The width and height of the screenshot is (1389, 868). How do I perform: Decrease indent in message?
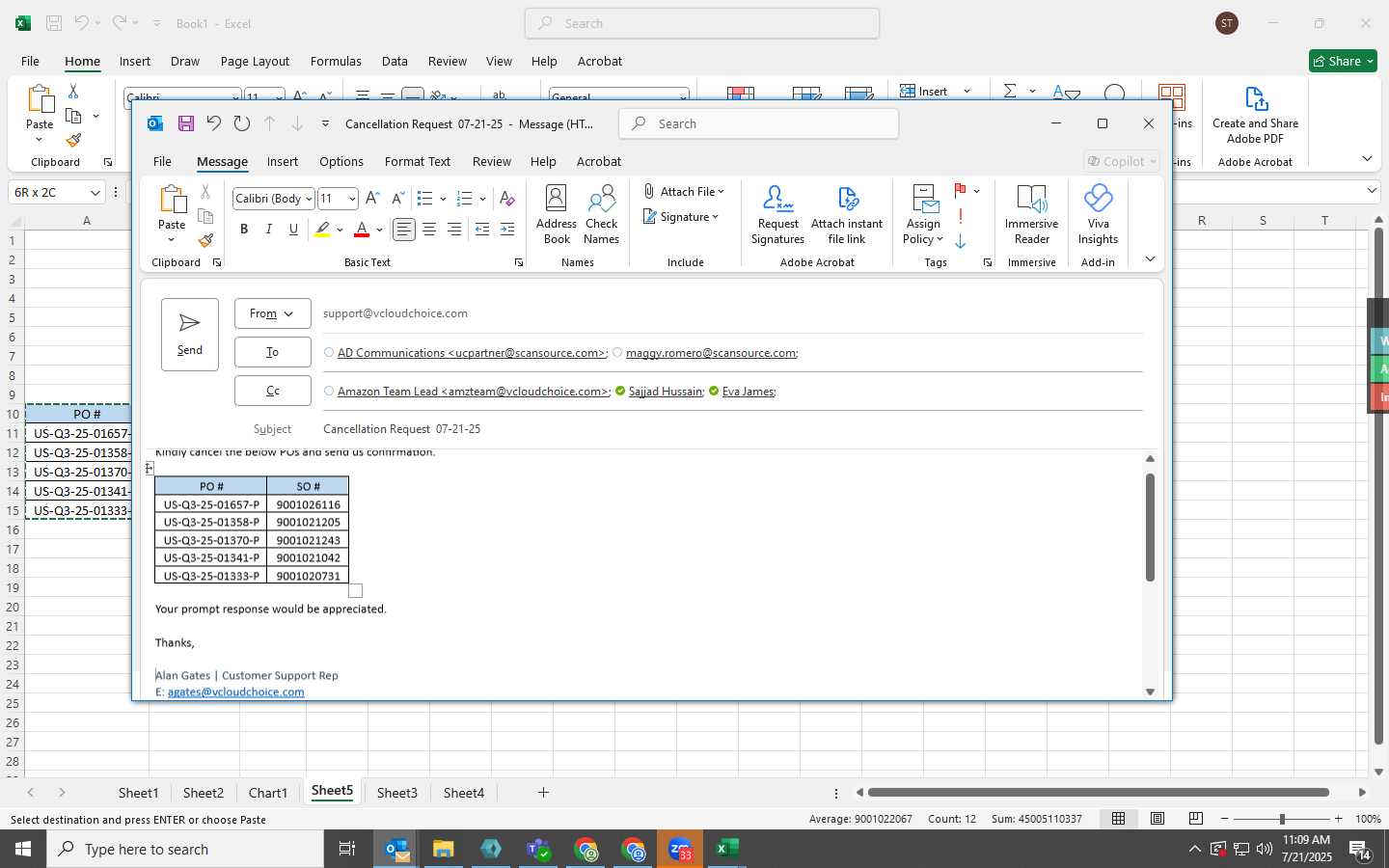tap(482, 230)
